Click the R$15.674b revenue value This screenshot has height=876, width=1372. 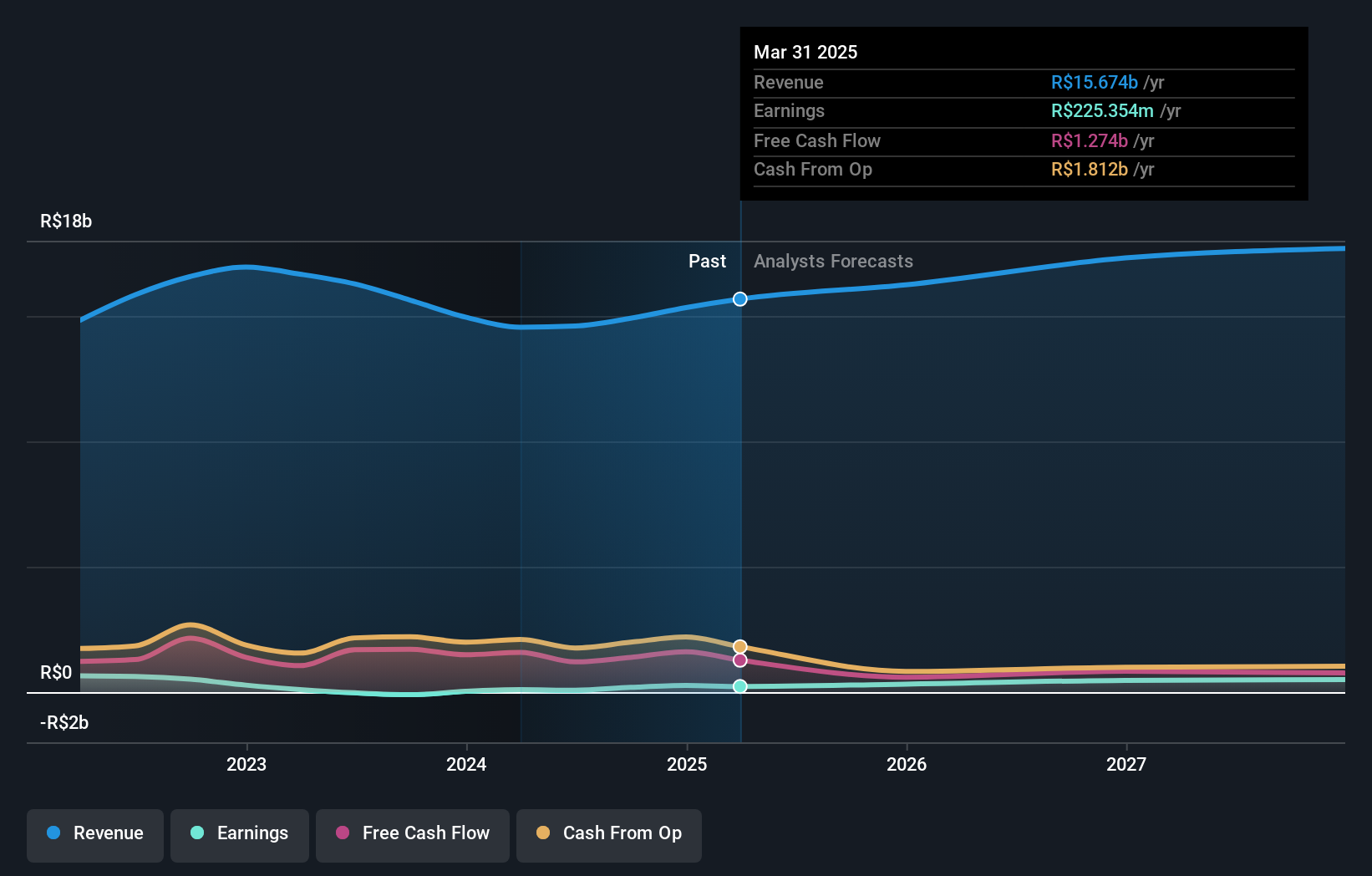click(1094, 83)
